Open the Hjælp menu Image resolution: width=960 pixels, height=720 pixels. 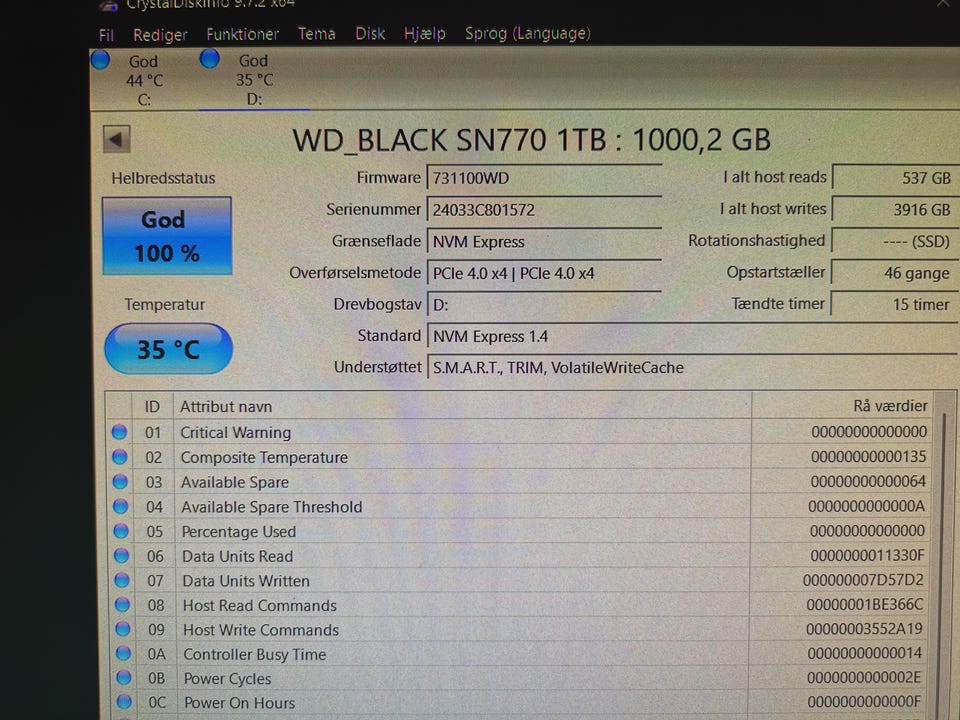424,34
